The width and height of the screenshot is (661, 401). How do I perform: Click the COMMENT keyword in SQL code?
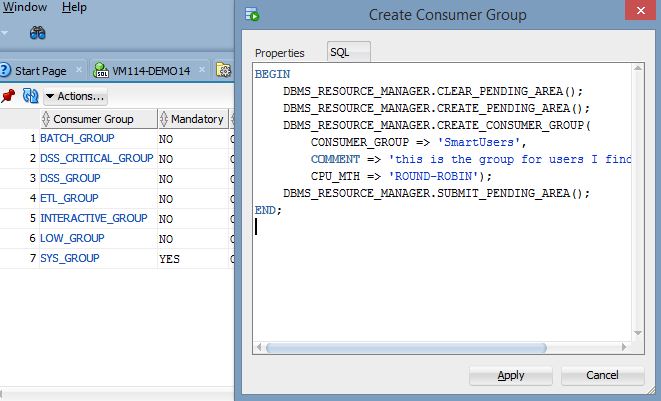pos(335,159)
